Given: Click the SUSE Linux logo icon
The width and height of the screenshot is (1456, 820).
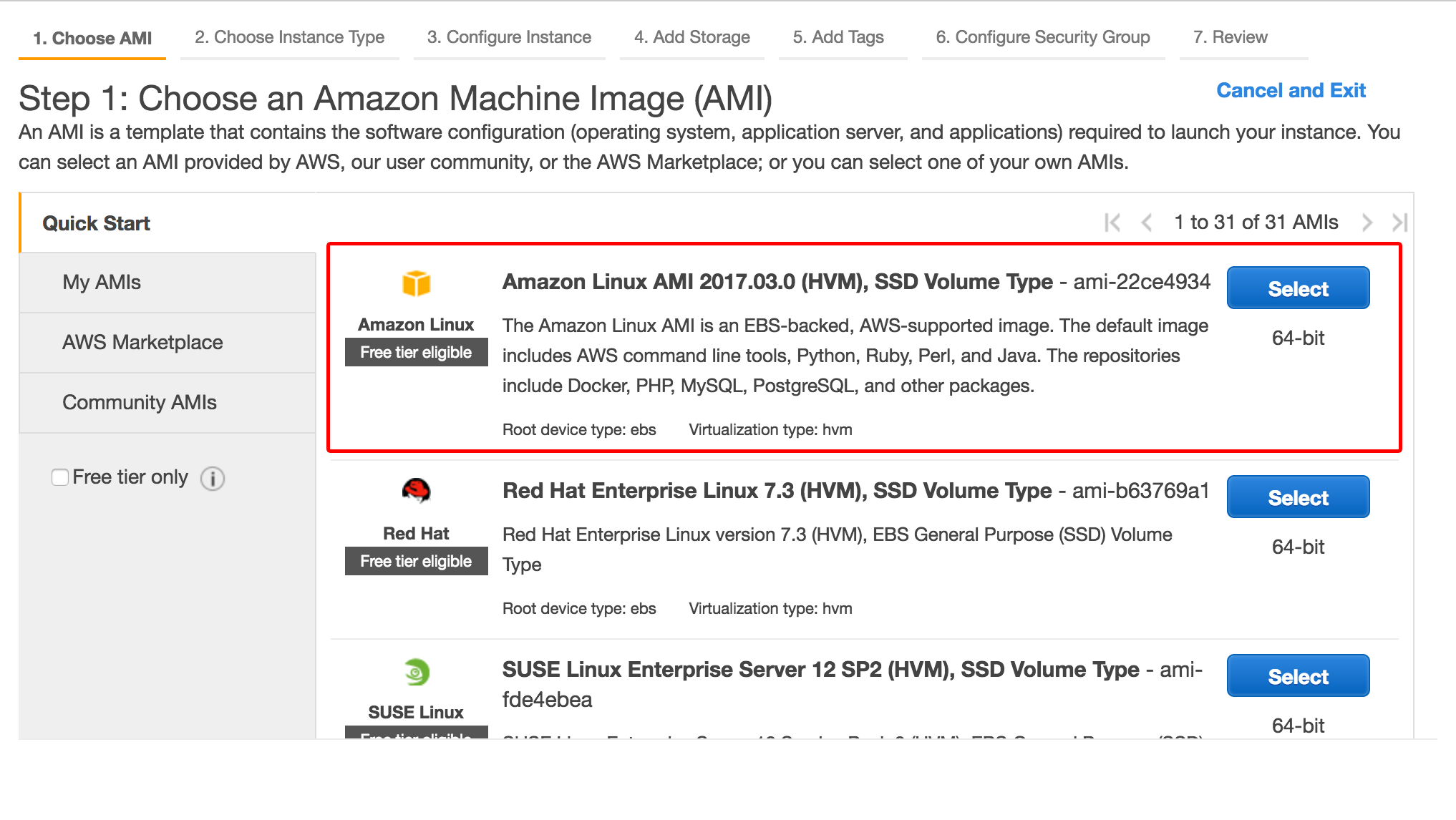Looking at the screenshot, I should [x=415, y=670].
